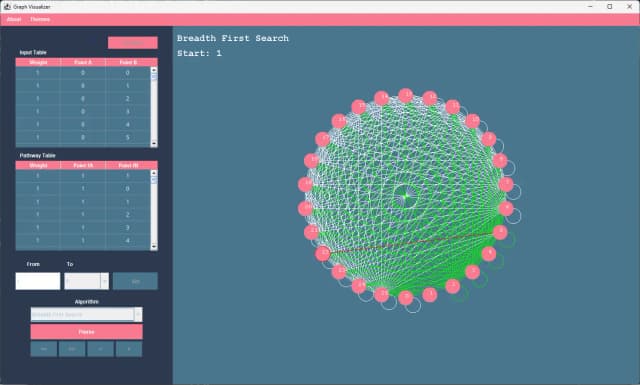
Task: Open the Themes menu
Action: (40, 19)
